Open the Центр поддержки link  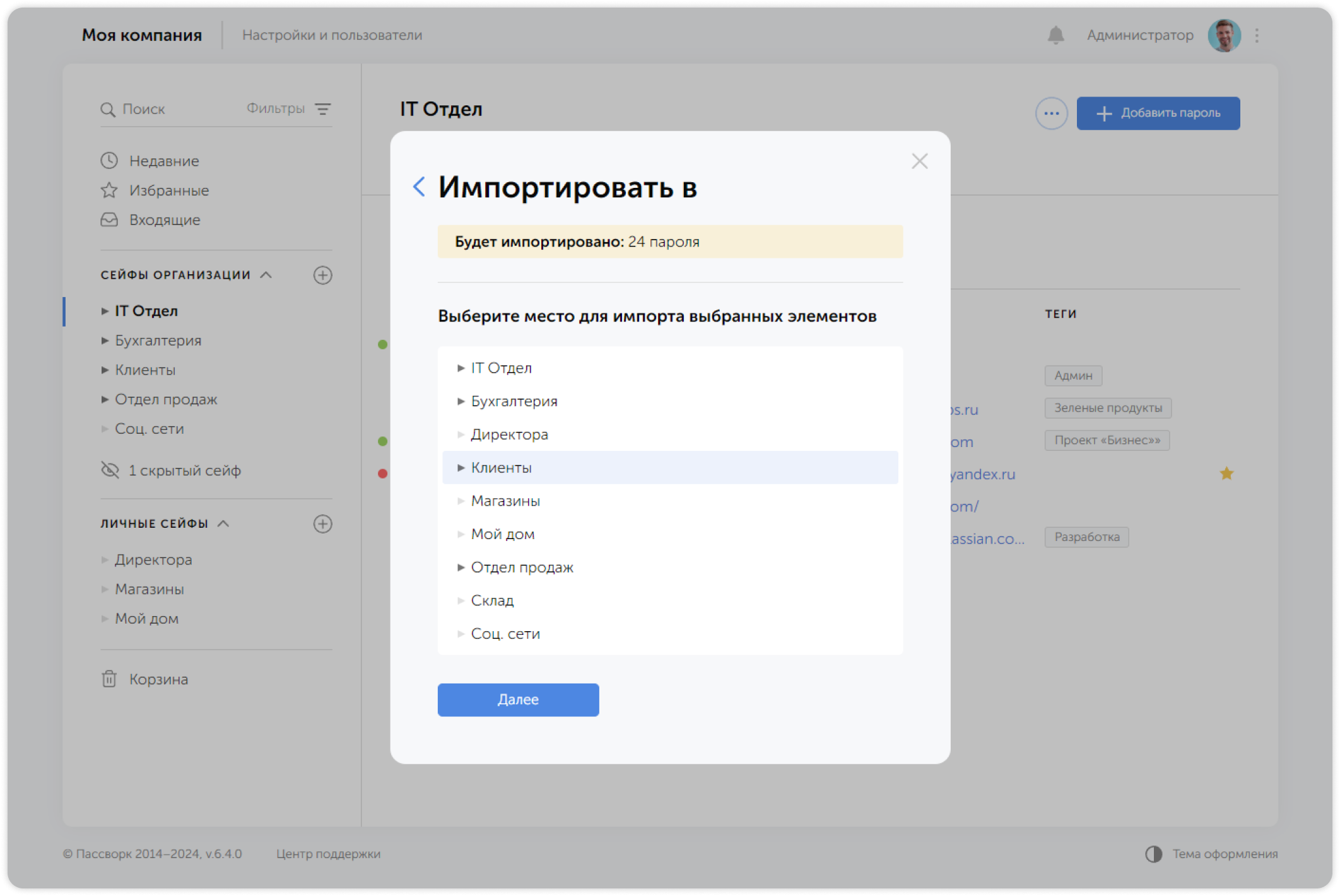coord(329,854)
